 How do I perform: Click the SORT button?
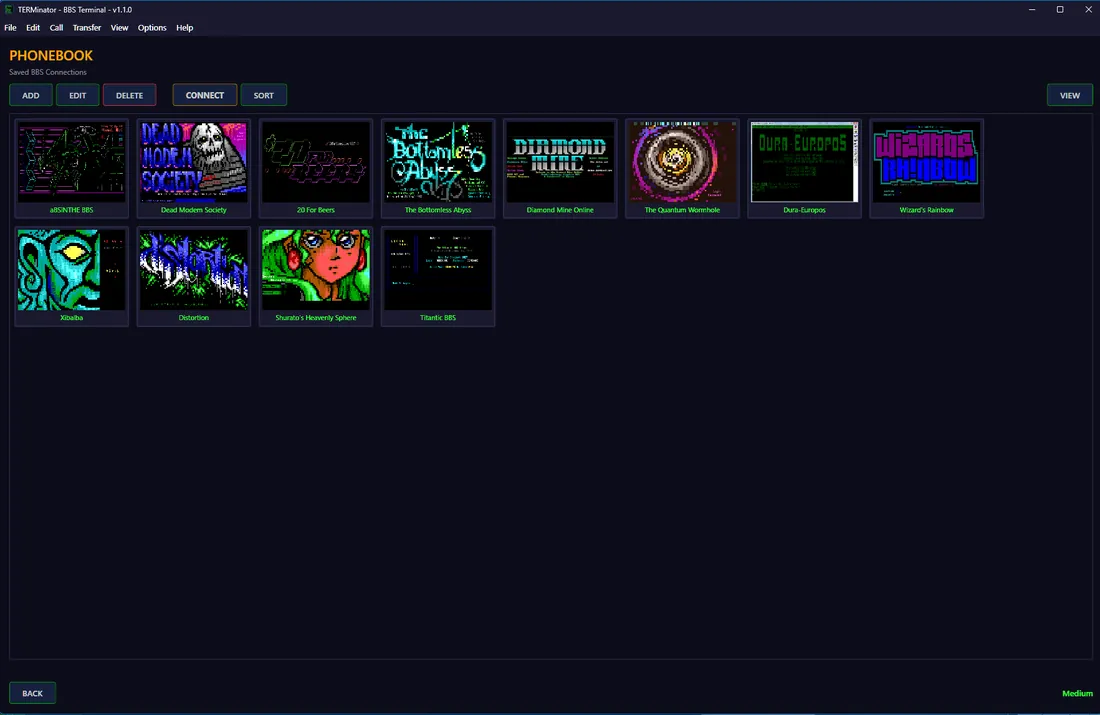(264, 95)
